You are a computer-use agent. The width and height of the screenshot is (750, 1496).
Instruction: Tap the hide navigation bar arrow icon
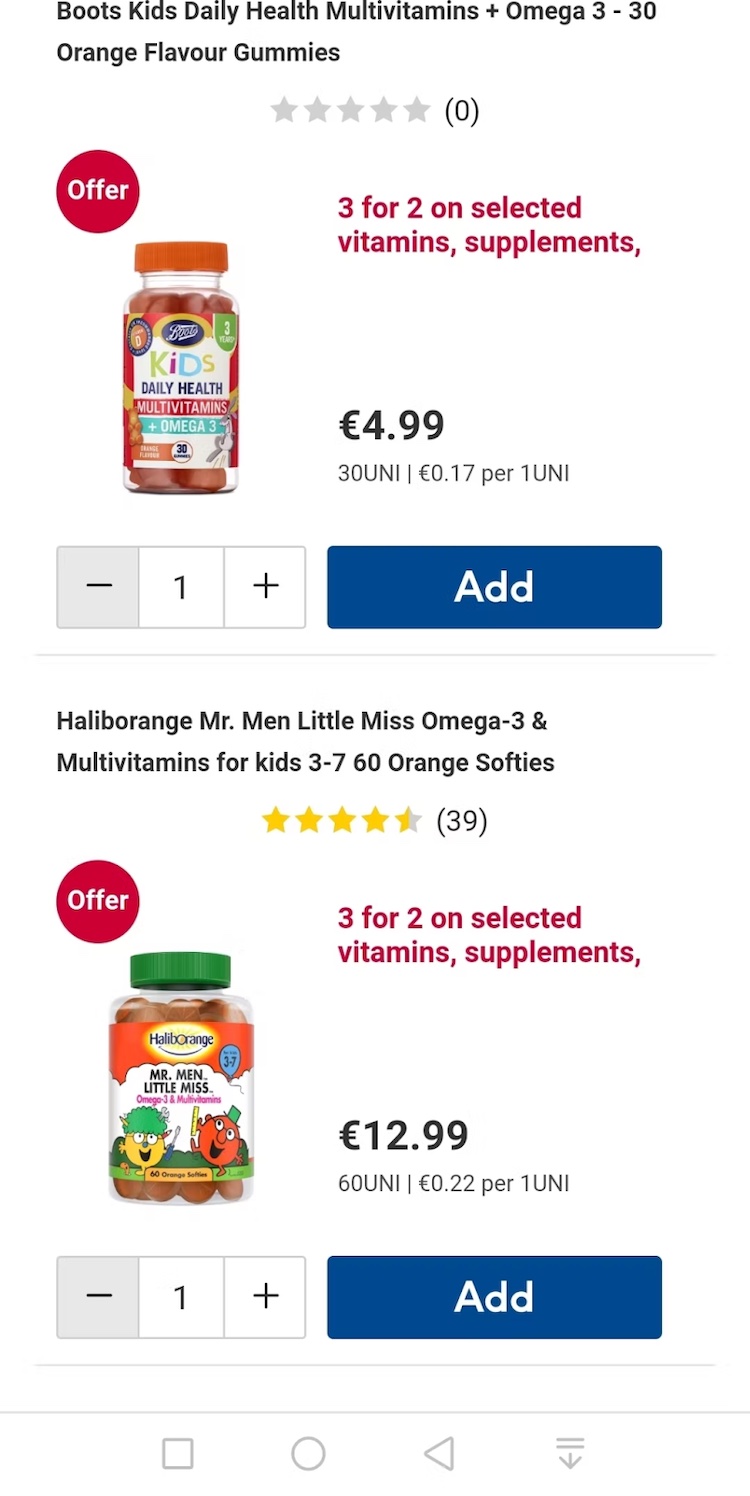570,1453
